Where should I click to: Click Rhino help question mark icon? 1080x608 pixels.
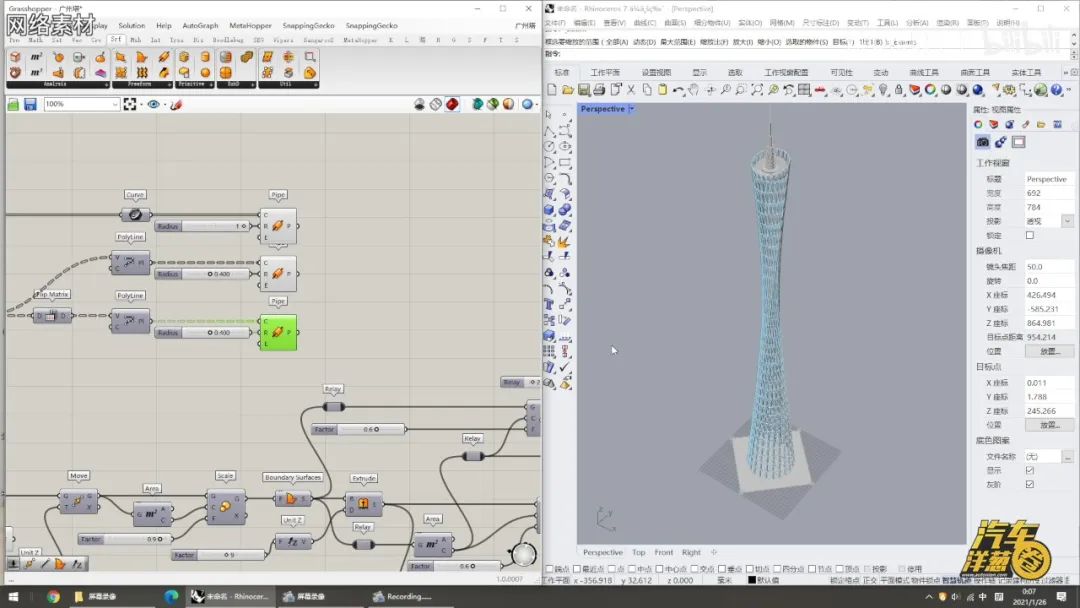point(1057,90)
